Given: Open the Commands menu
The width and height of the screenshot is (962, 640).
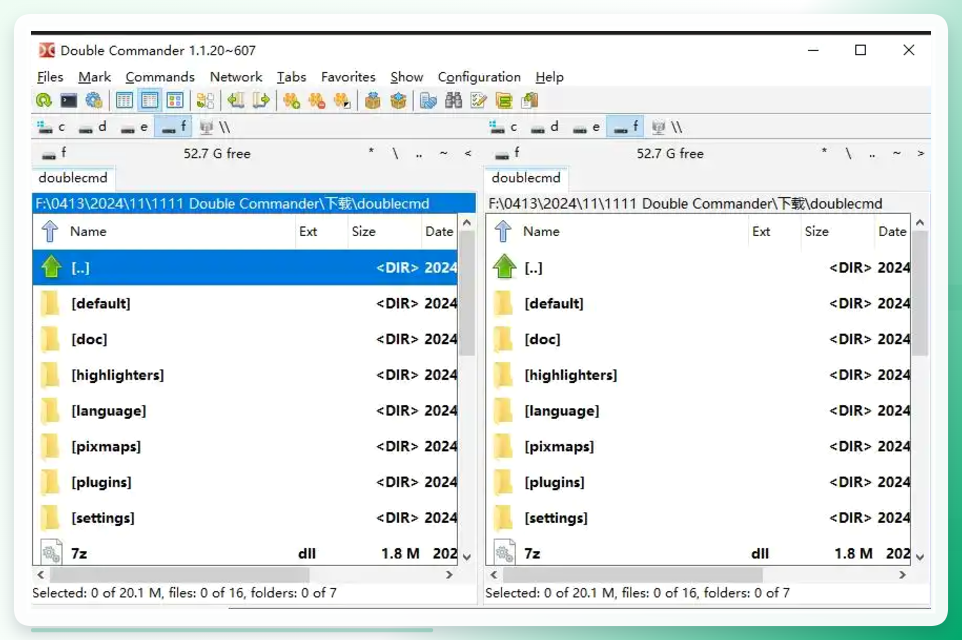Looking at the screenshot, I should point(160,77).
